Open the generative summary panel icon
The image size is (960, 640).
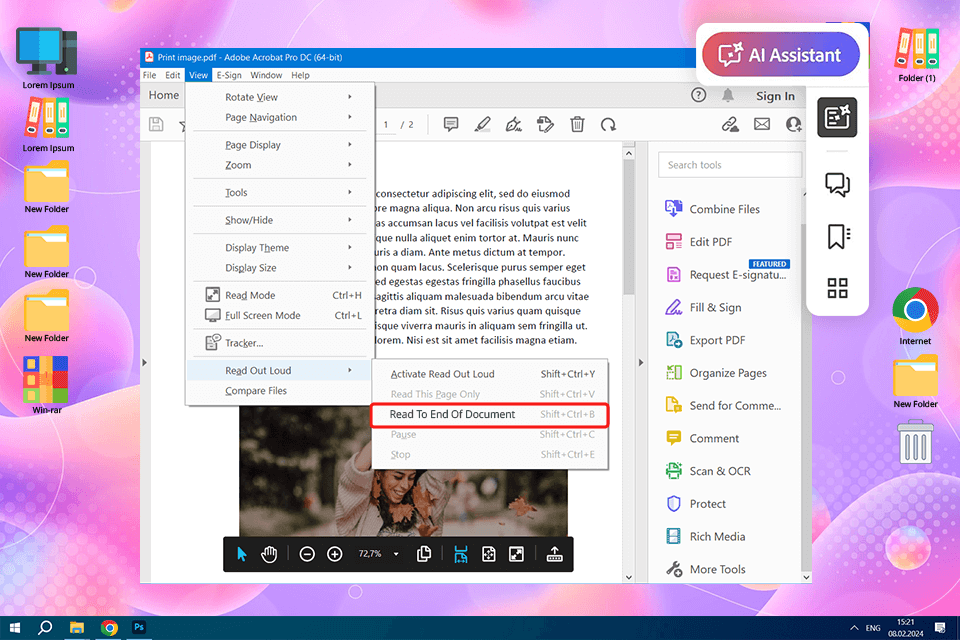(837, 117)
